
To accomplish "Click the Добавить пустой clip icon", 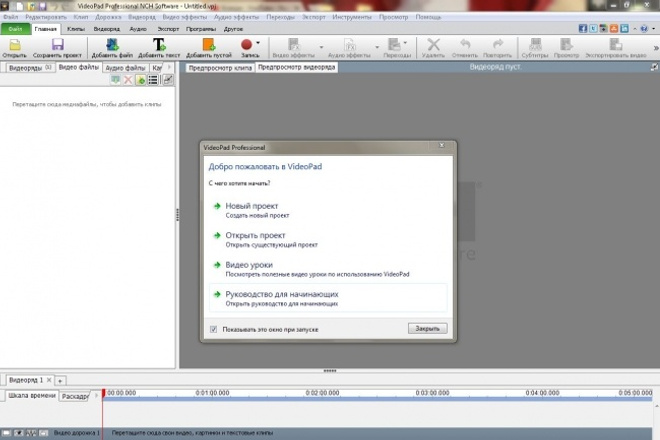I will click(209, 48).
